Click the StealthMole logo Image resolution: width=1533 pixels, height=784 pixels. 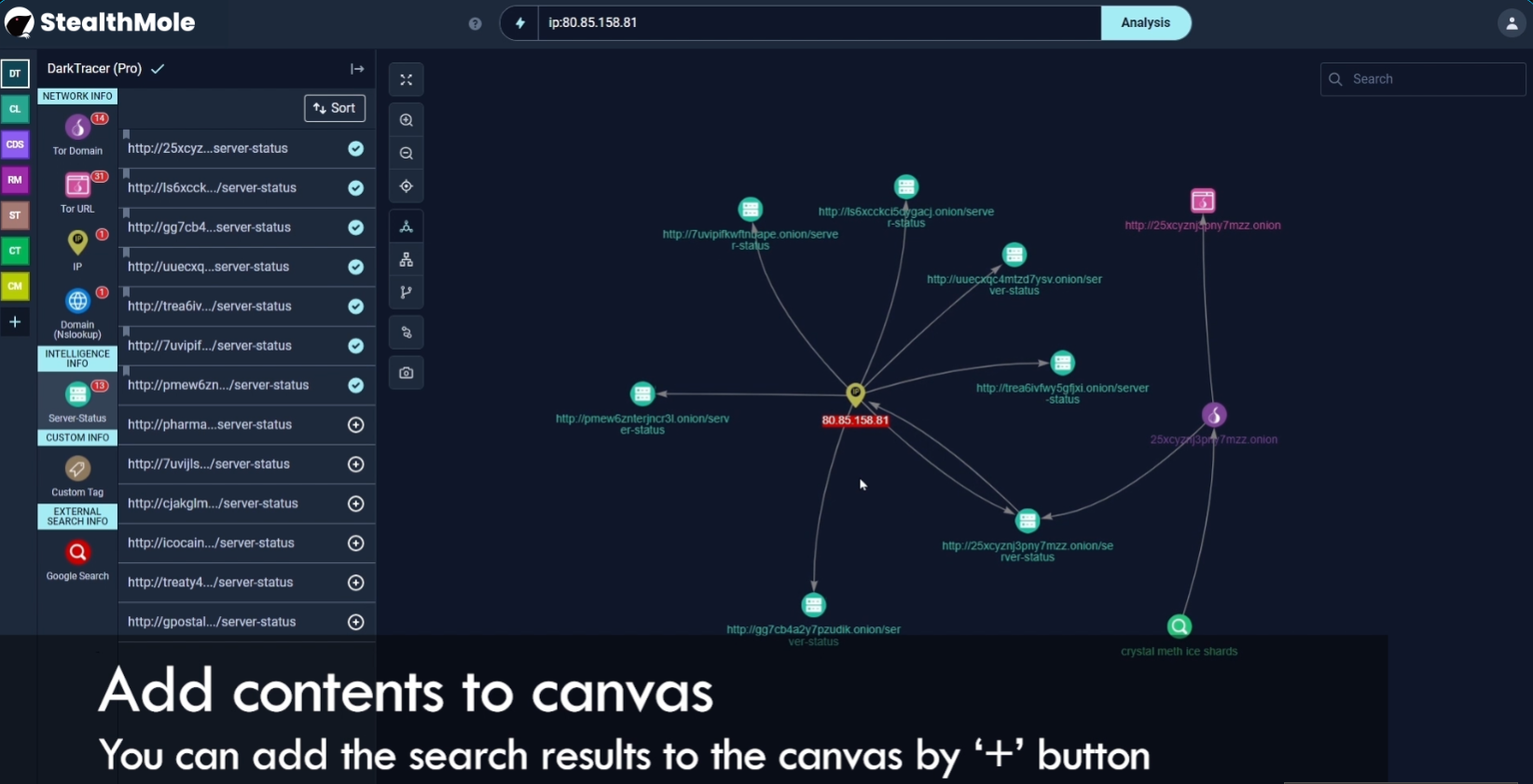(100, 22)
